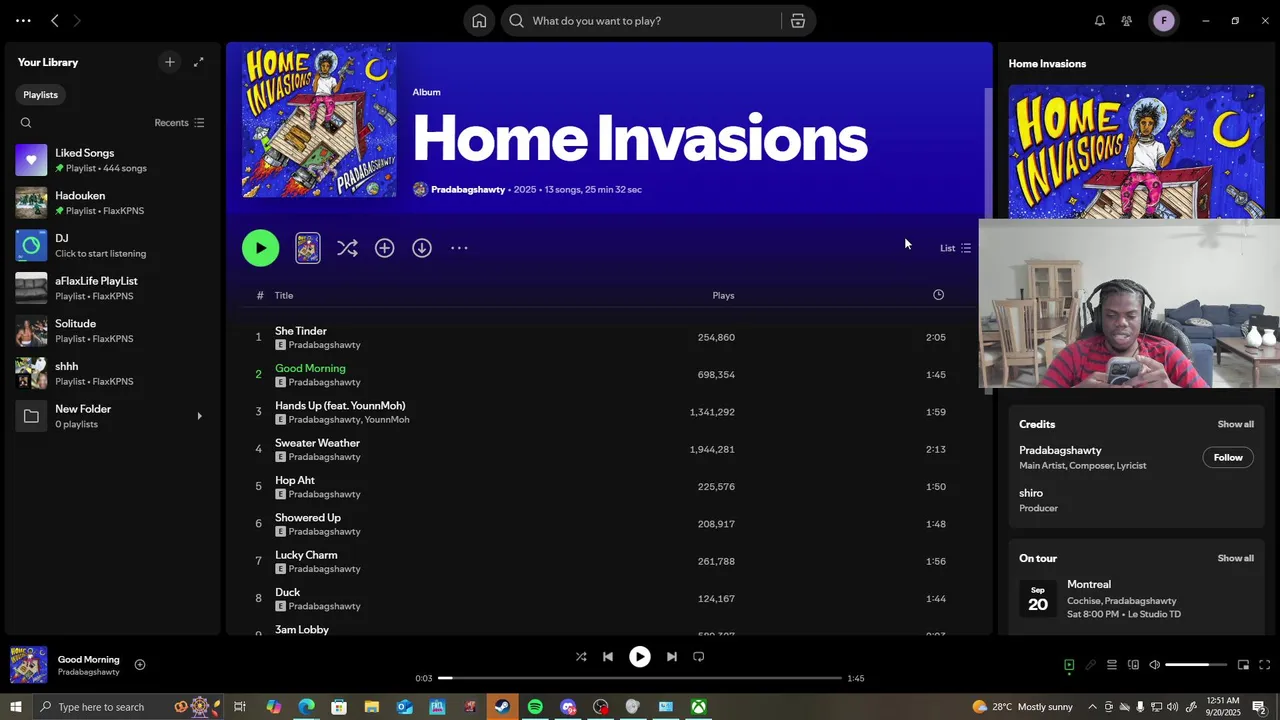1280x720 pixels.
Task: Open more options for Home Invasions album
Action: [459, 248]
